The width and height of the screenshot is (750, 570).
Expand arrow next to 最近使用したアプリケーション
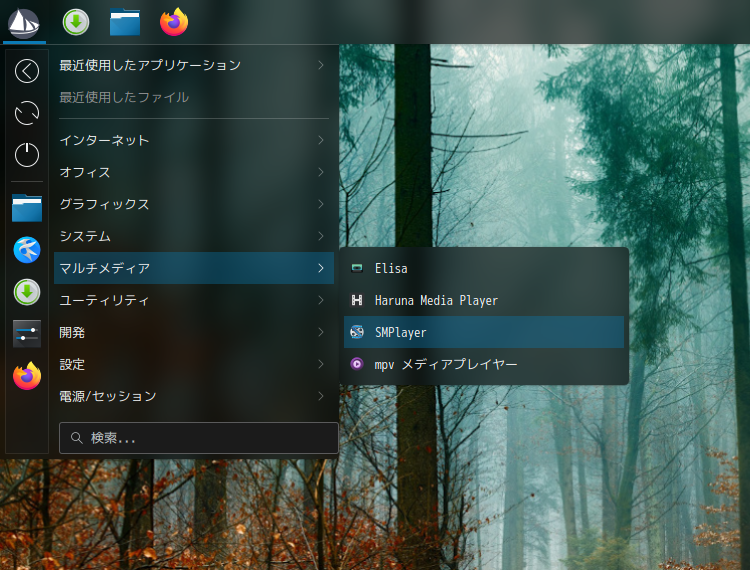tap(321, 65)
